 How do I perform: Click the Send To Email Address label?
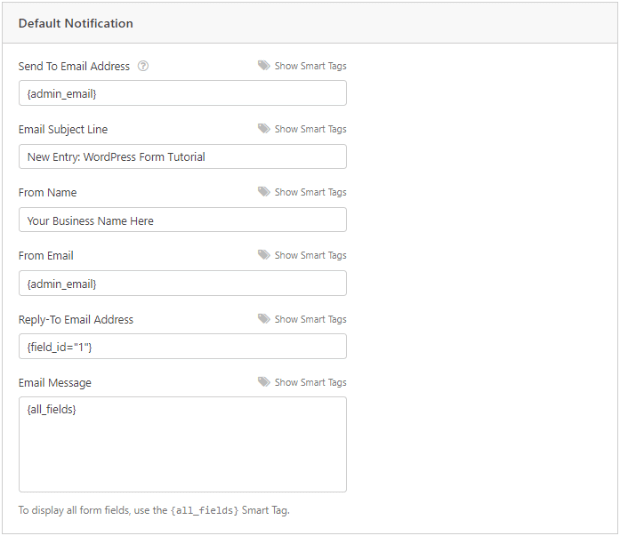coord(74,66)
